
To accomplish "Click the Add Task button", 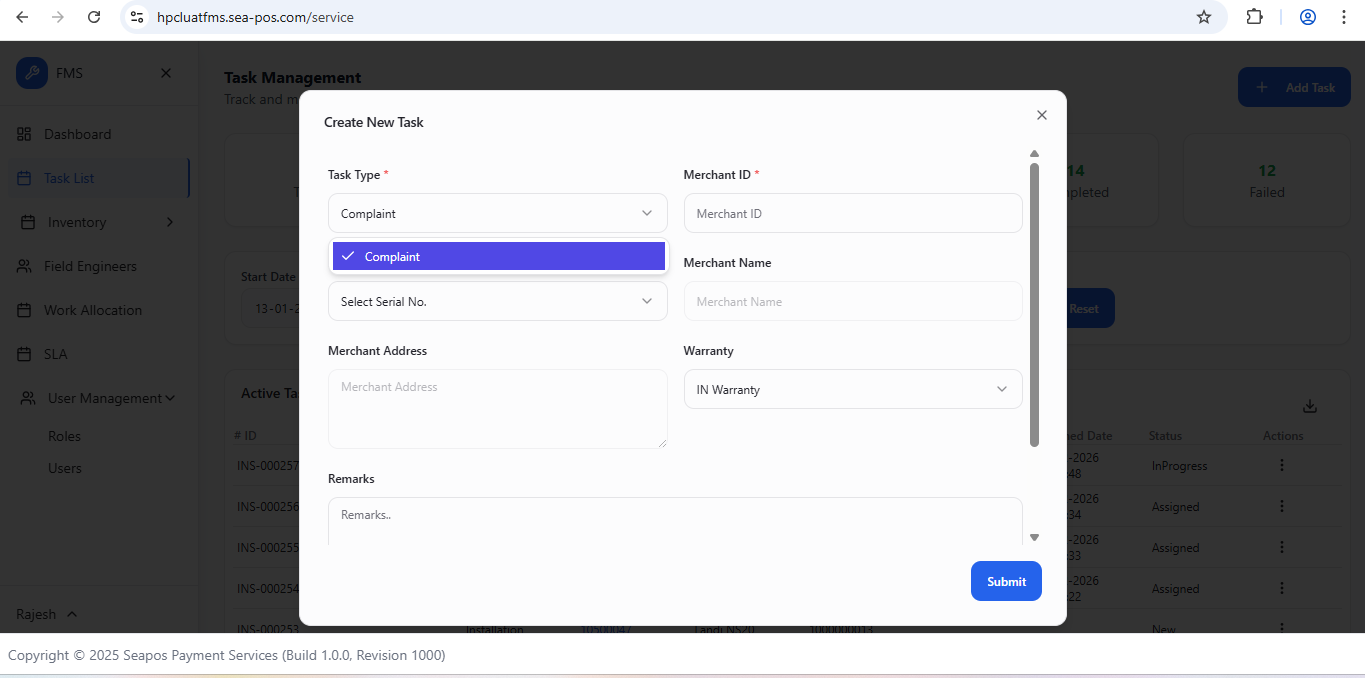I will (1294, 88).
